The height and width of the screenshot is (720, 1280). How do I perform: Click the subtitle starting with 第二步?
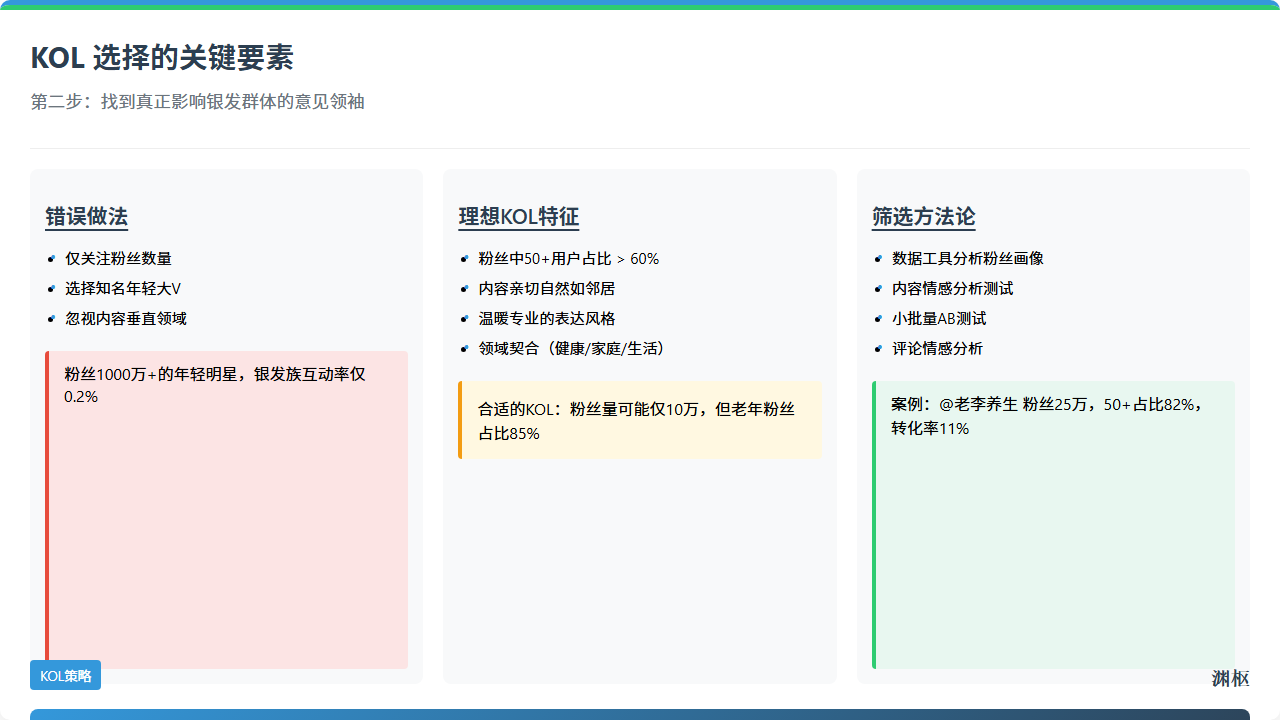point(197,102)
